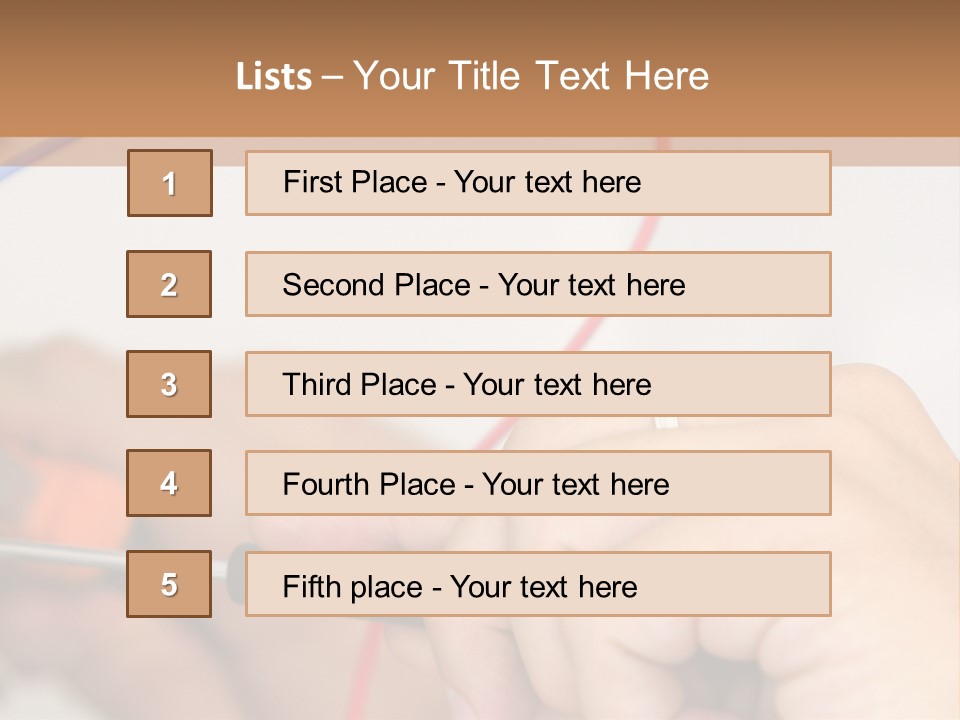
Task: Select the number 4 square
Action: (x=169, y=483)
